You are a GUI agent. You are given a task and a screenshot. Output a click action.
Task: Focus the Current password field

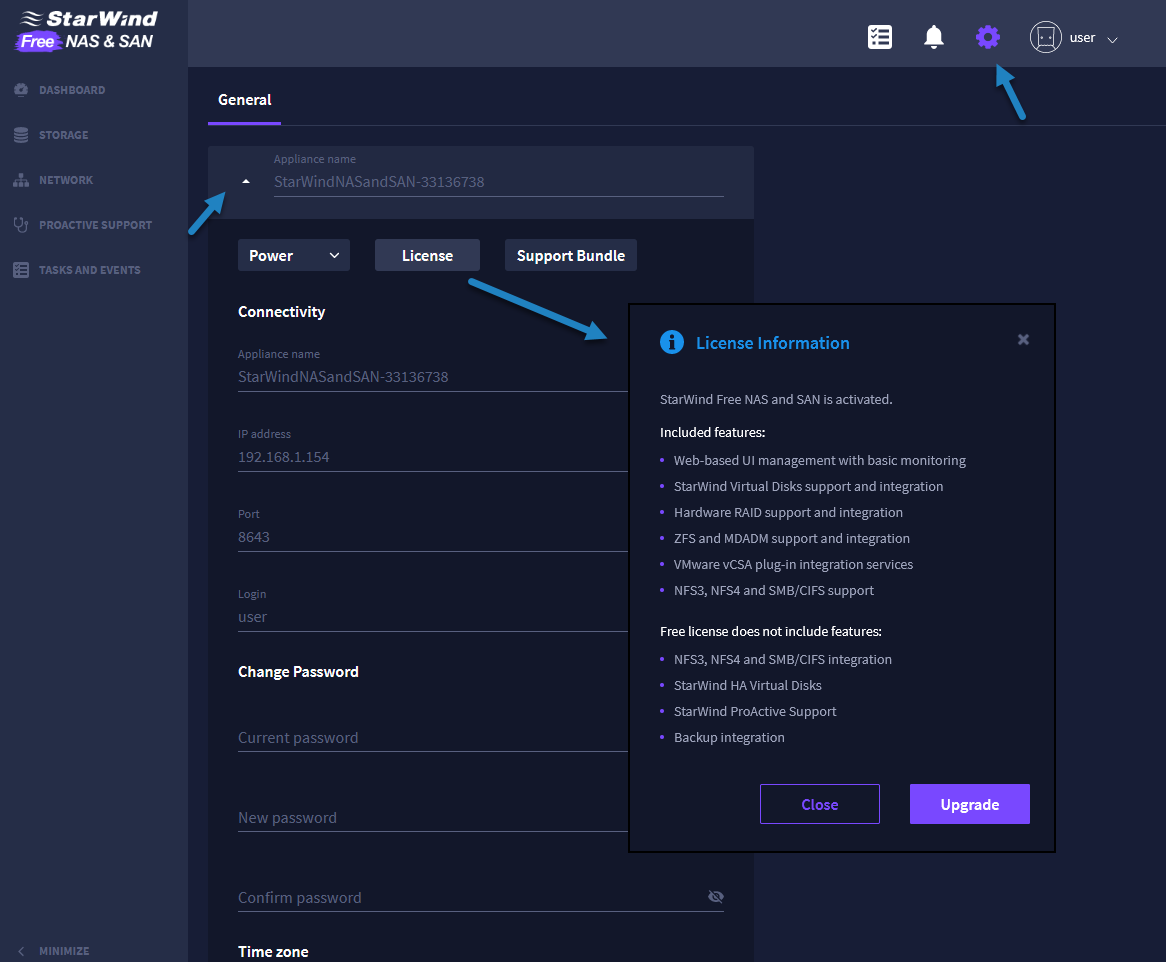tap(433, 737)
